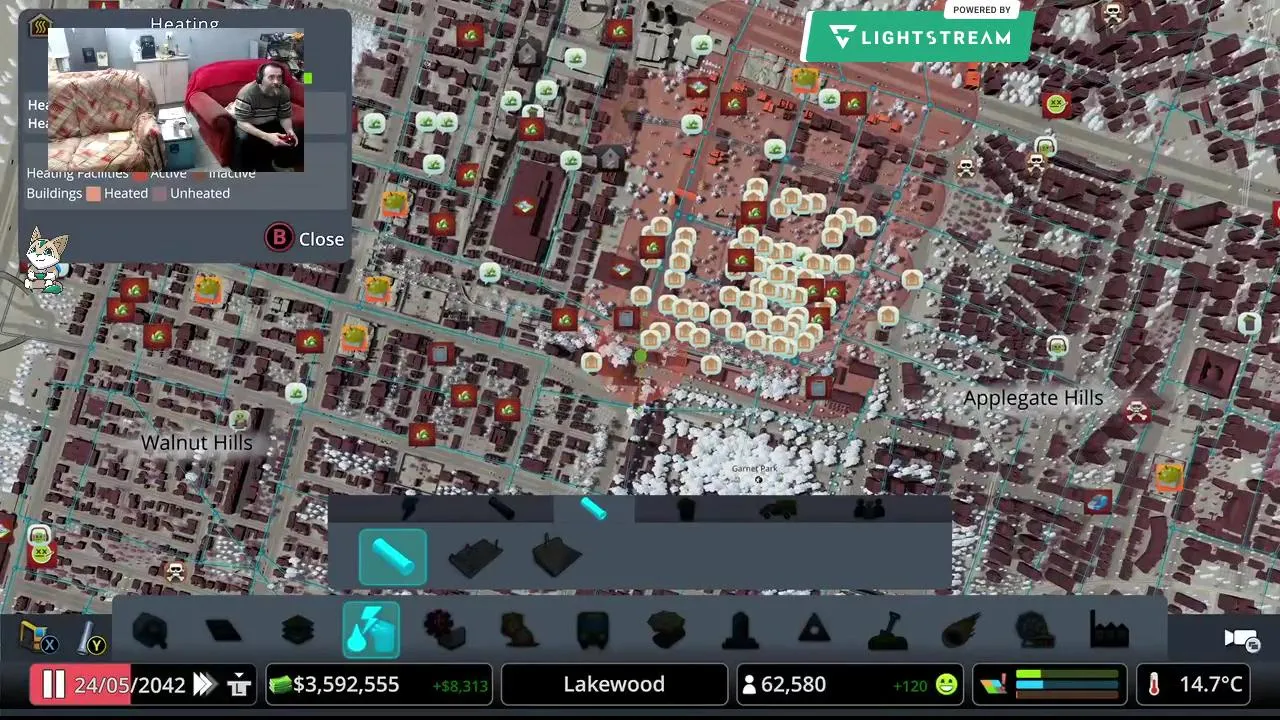
Task: Click the orange industrial demand bar
Action: click(x=1066, y=694)
